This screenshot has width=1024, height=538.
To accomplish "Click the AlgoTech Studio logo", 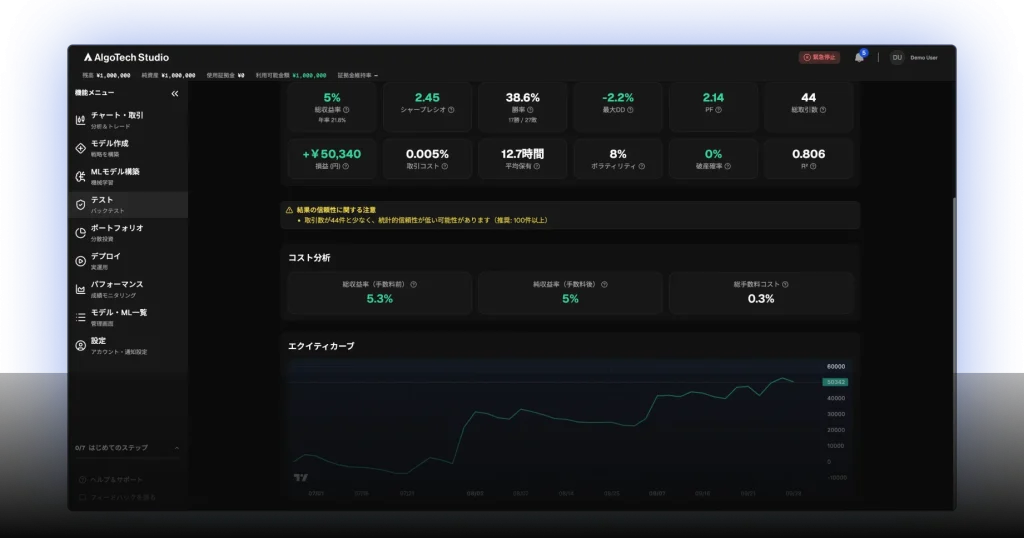I will pos(126,57).
